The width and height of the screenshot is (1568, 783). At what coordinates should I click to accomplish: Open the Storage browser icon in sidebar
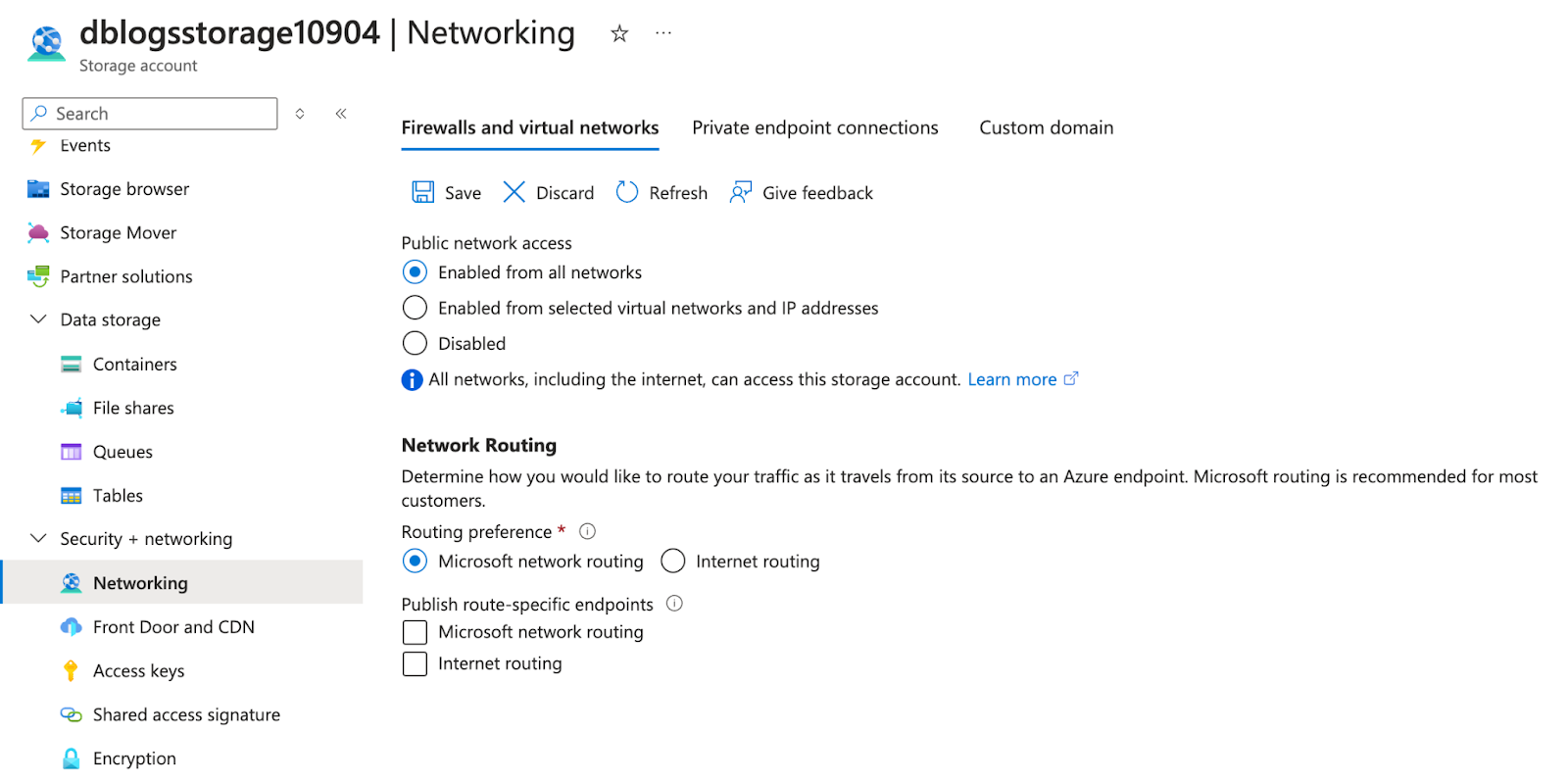pyautogui.click(x=38, y=189)
